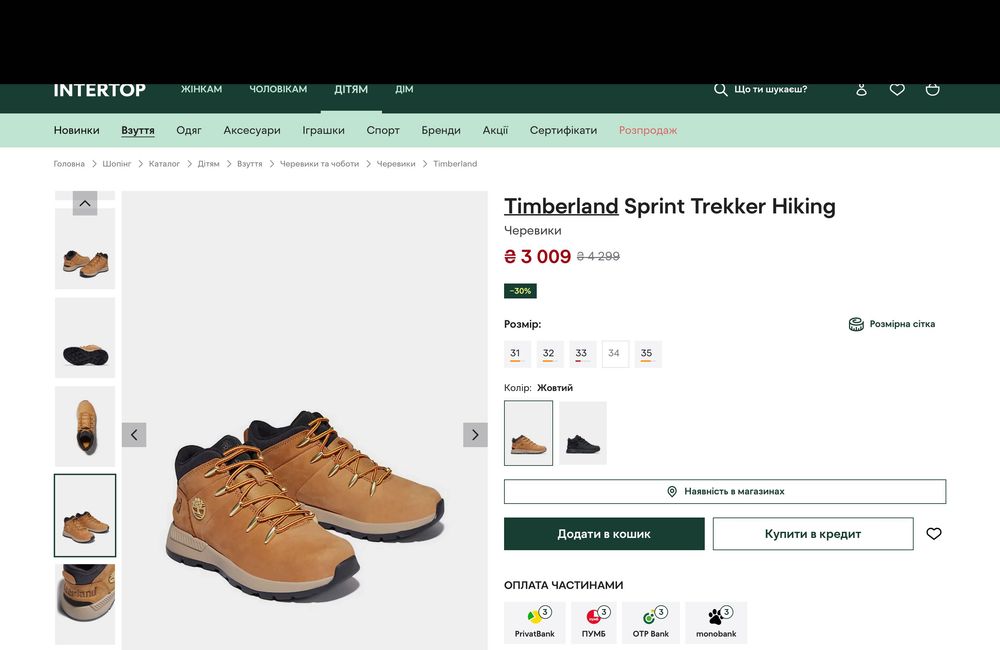Show previous product image arrow

click(x=134, y=434)
